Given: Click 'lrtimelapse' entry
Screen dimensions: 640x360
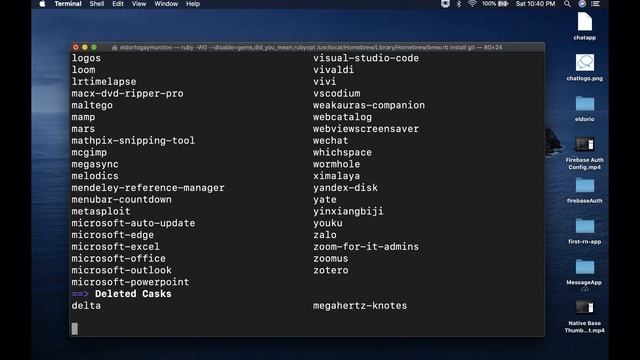Looking at the screenshot, I should [104, 82].
